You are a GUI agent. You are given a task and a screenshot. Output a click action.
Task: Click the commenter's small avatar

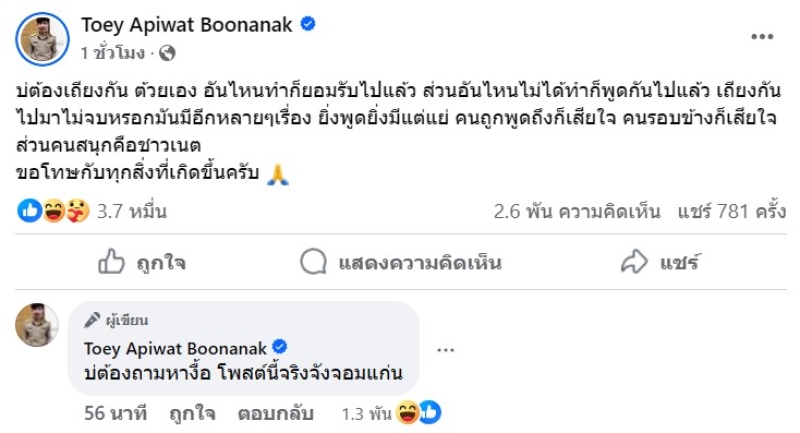click(36, 325)
